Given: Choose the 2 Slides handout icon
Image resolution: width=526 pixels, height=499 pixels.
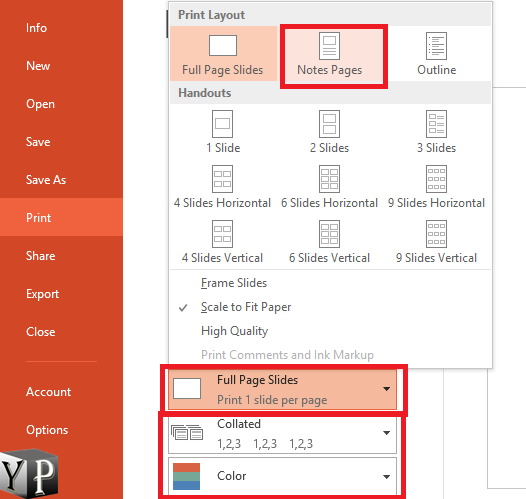Looking at the screenshot, I should [x=329, y=124].
